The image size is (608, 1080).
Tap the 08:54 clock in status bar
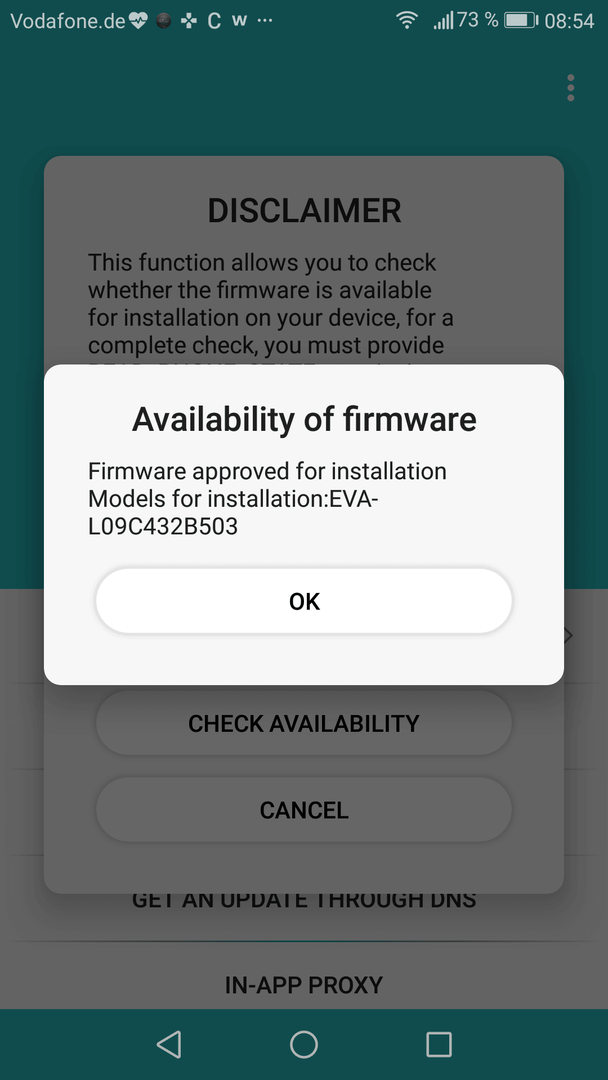[x=569, y=21]
